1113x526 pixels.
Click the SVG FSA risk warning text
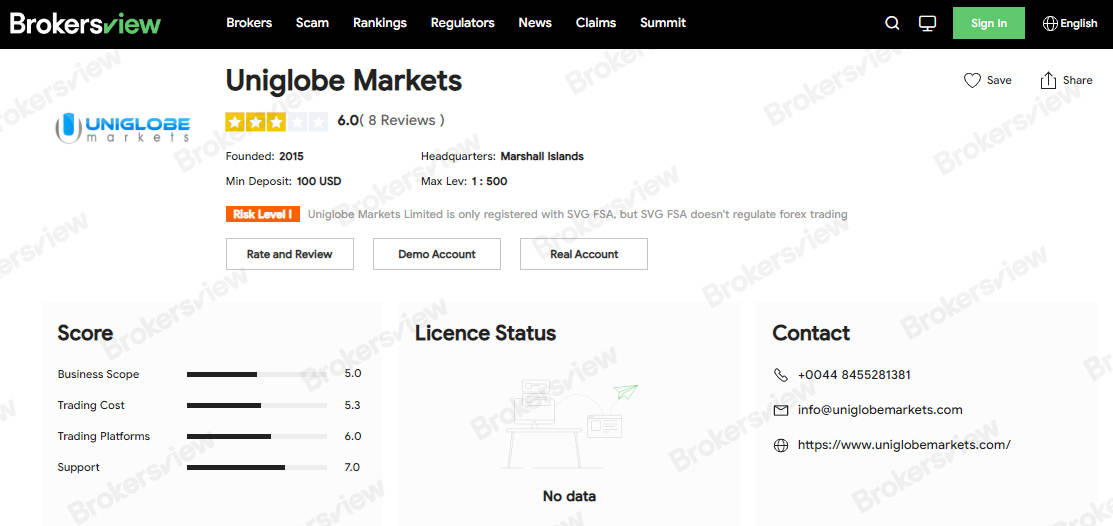click(x=578, y=214)
